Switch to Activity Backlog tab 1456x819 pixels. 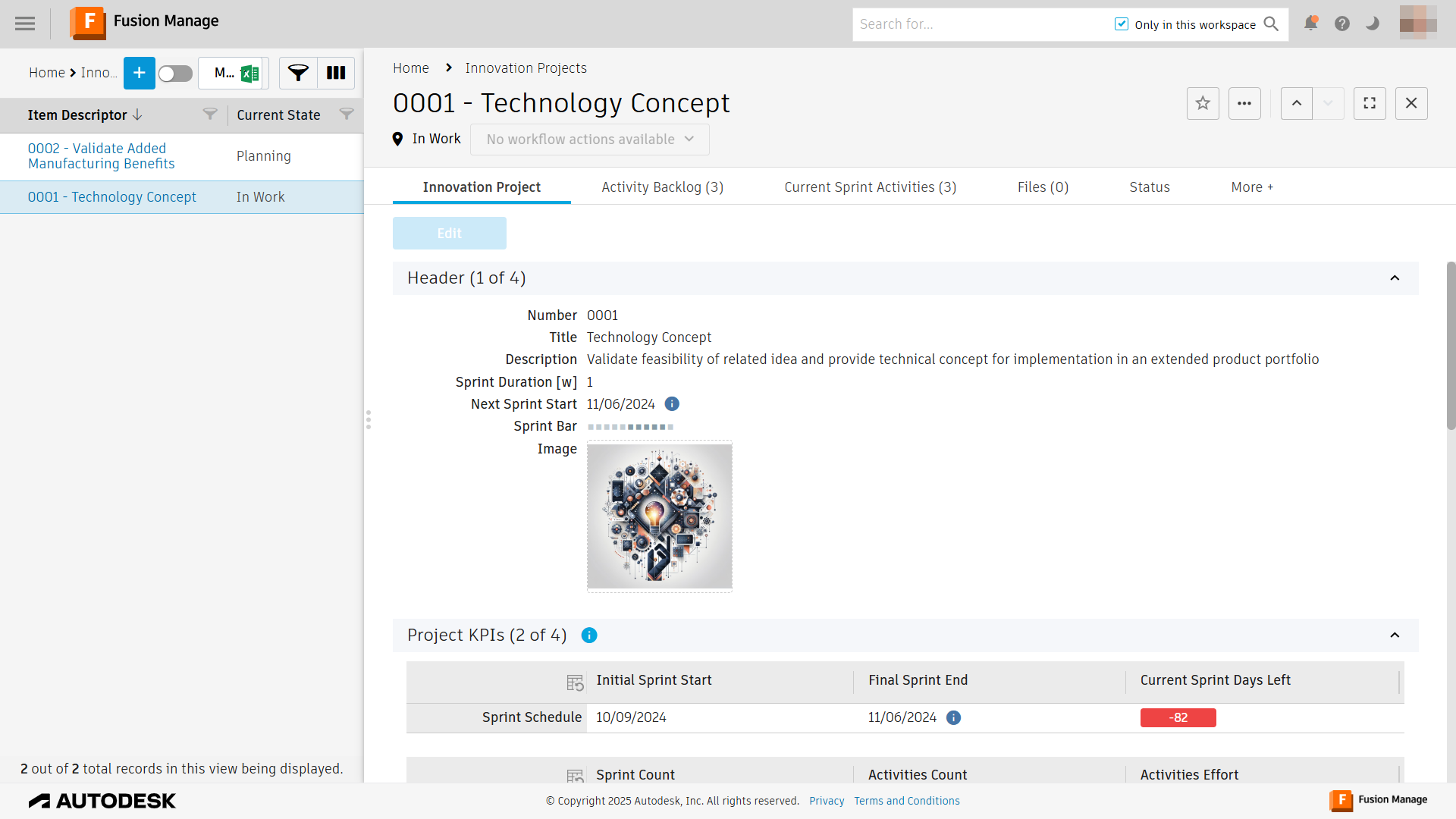tap(662, 187)
